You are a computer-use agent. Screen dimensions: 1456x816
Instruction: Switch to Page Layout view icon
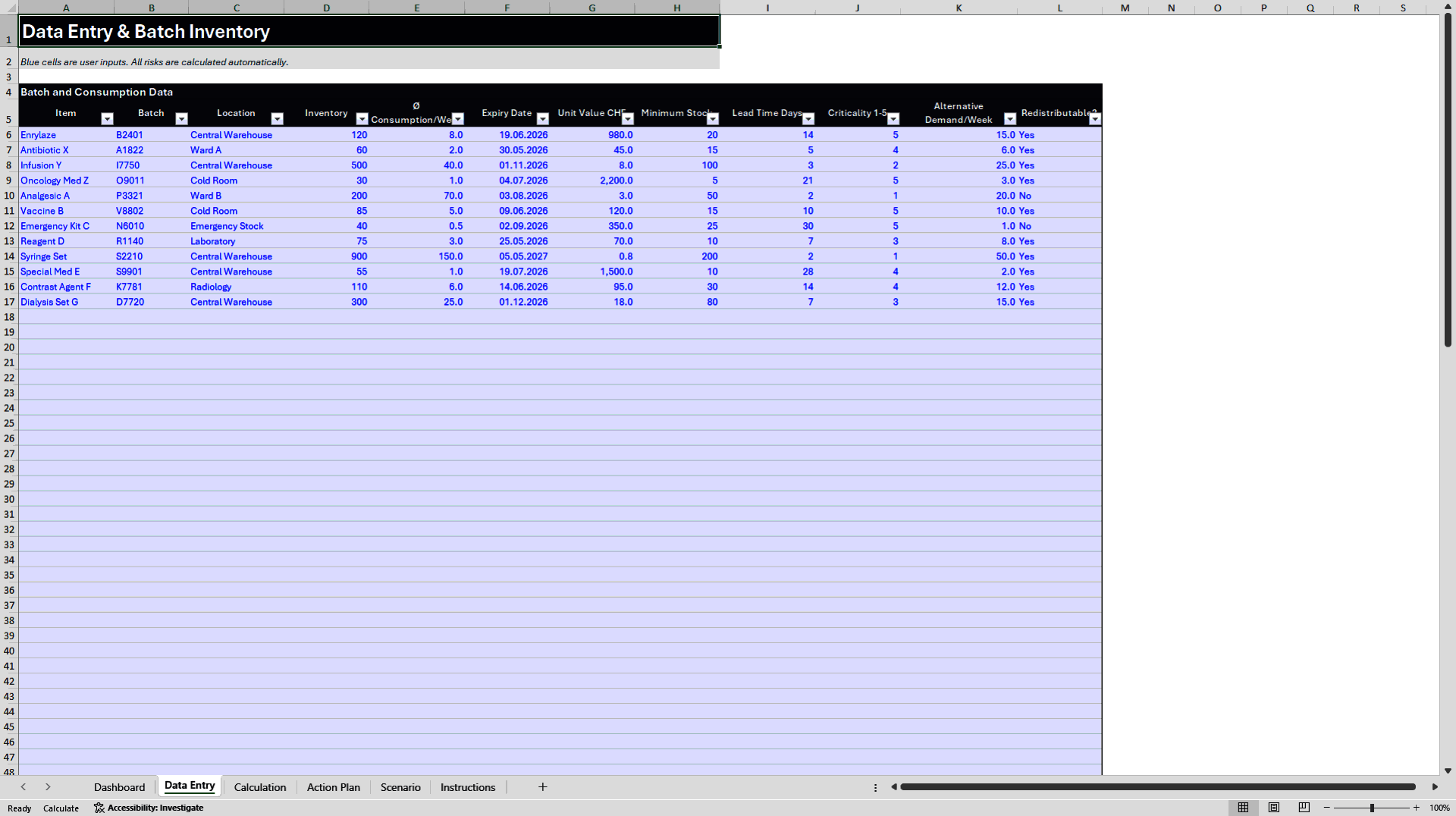(1273, 808)
